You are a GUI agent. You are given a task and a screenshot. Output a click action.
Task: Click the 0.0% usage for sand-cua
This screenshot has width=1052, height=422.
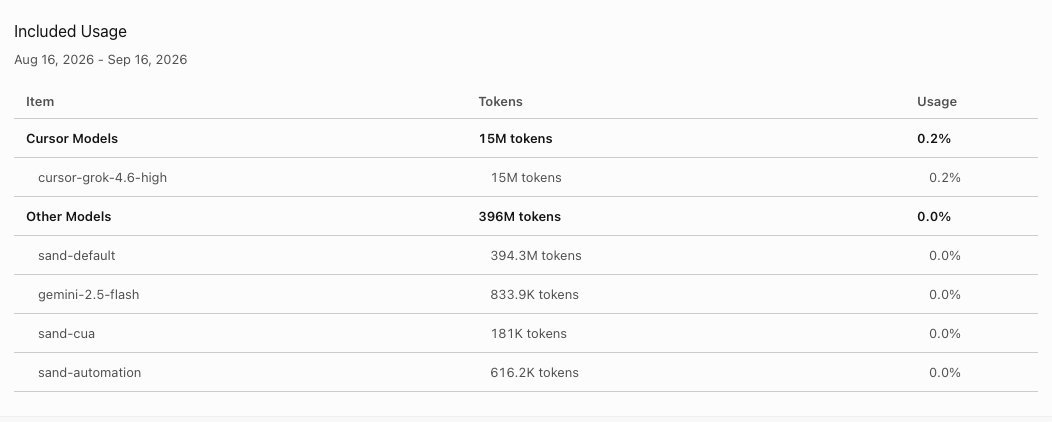point(945,333)
